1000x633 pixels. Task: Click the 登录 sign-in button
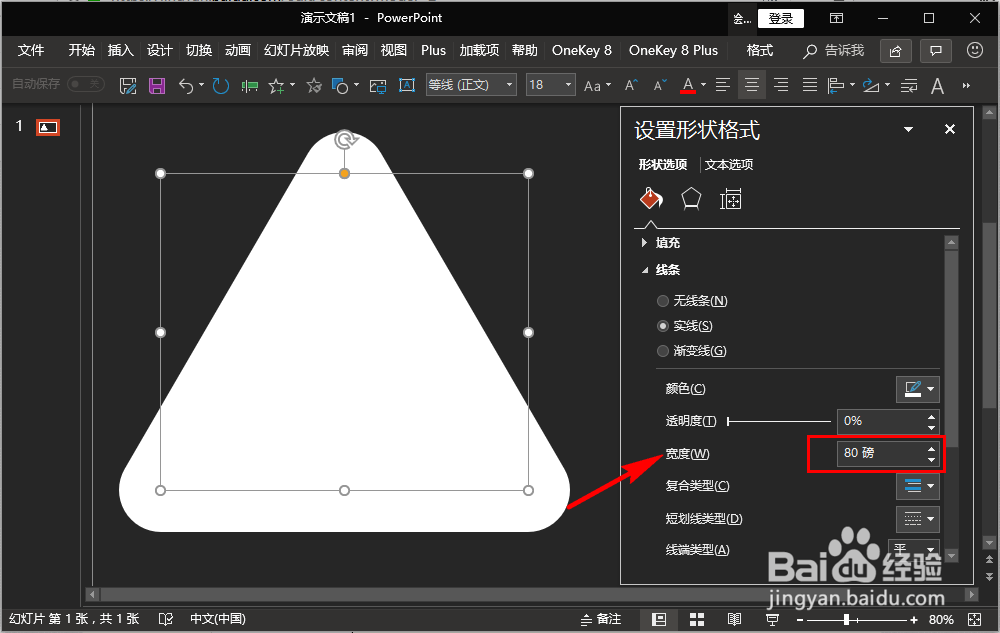tap(781, 18)
